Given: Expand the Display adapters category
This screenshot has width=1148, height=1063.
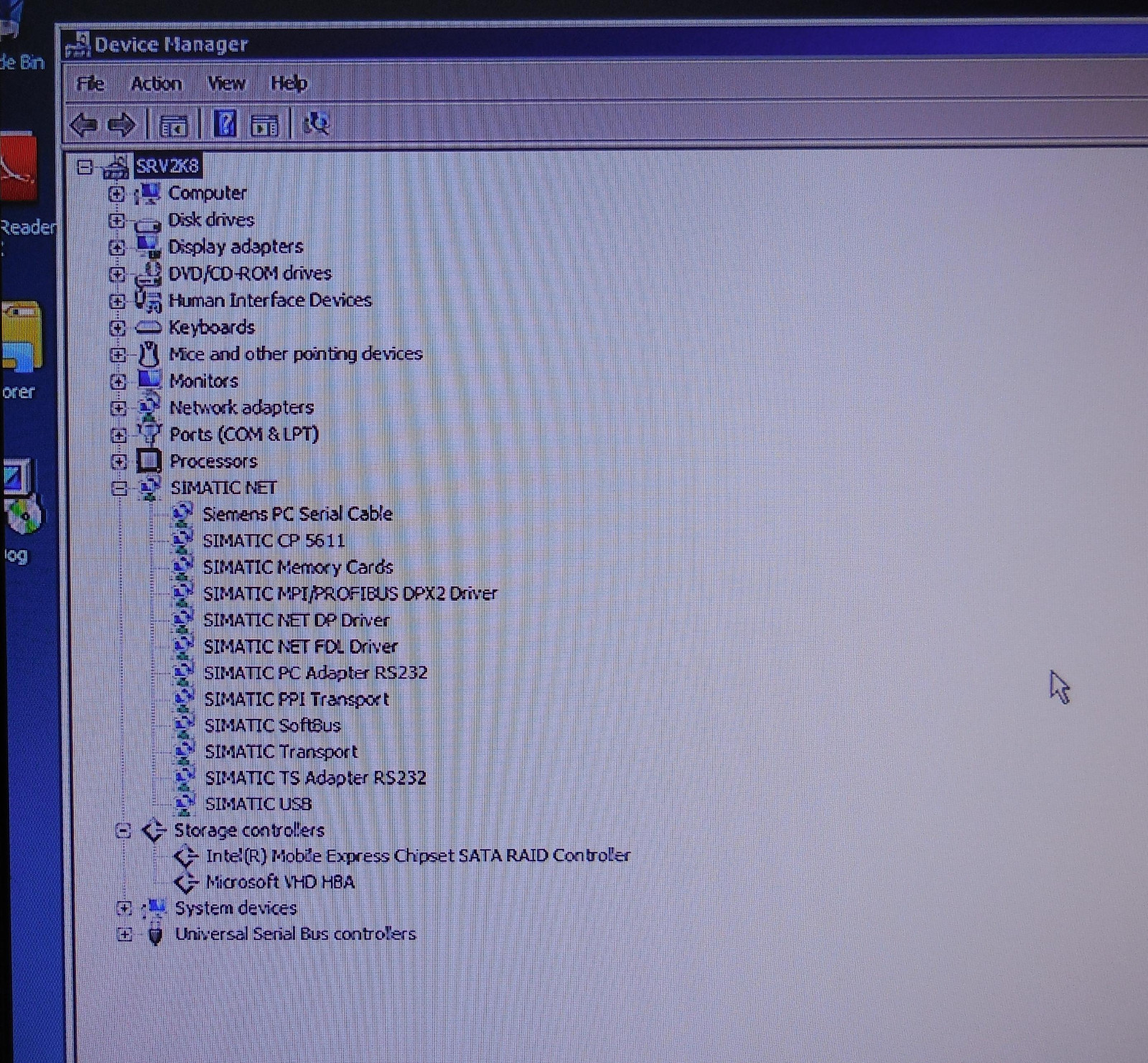Looking at the screenshot, I should (x=116, y=248).
